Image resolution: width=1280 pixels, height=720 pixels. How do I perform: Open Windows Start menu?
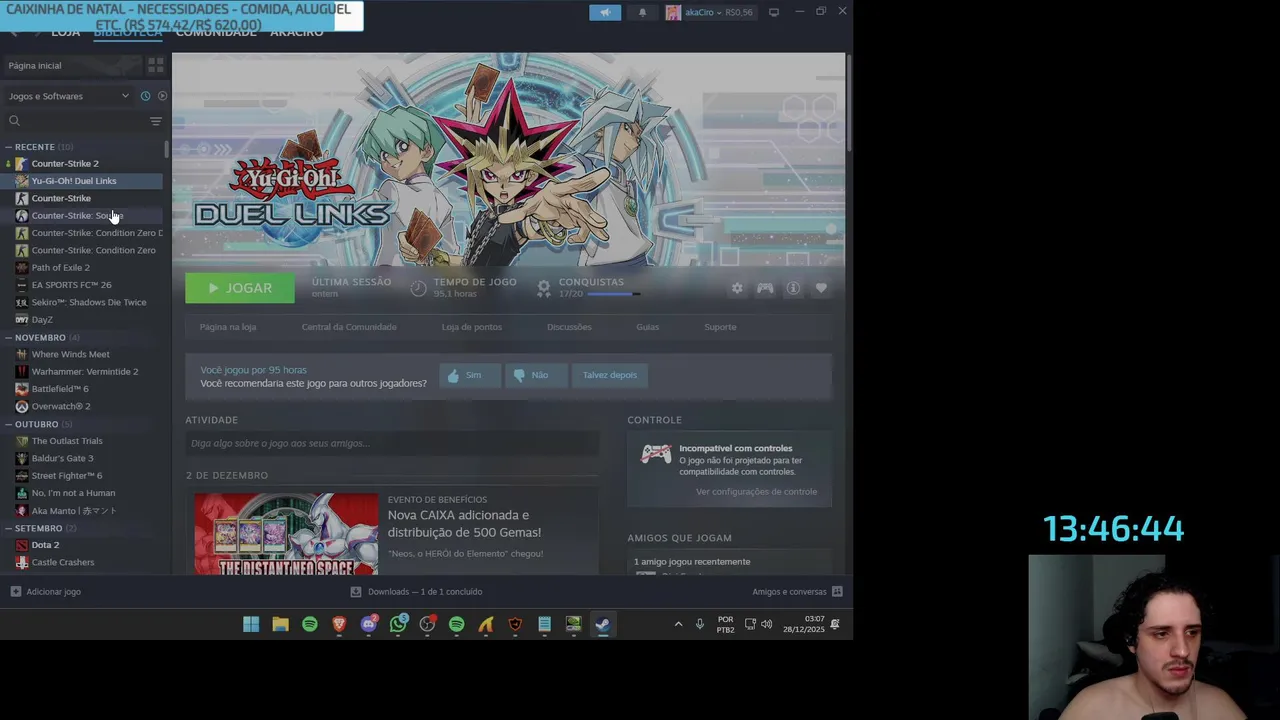[x=251, y=624]
